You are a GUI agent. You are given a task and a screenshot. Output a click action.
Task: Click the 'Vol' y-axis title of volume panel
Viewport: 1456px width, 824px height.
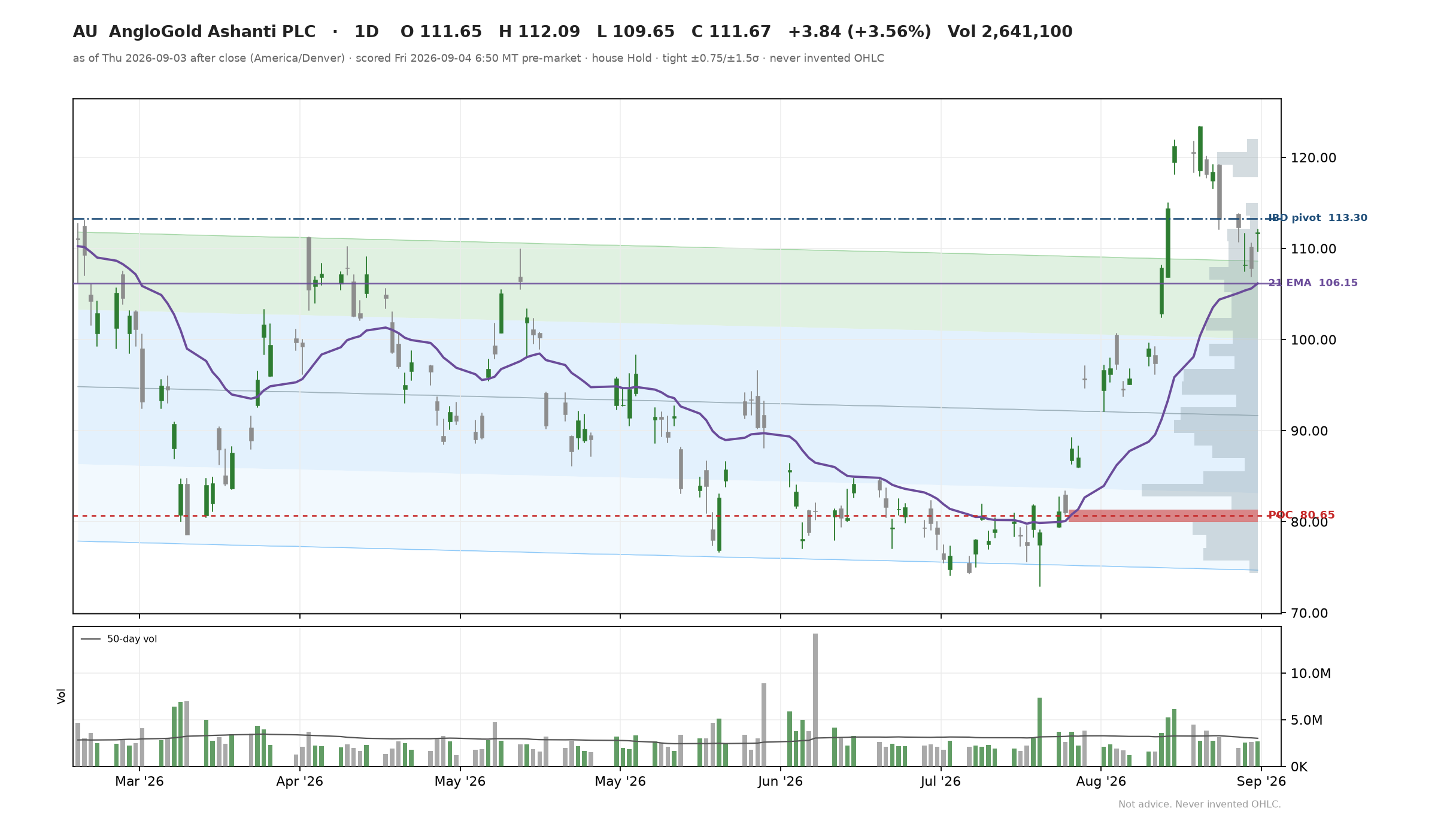(x=61, y=696)
